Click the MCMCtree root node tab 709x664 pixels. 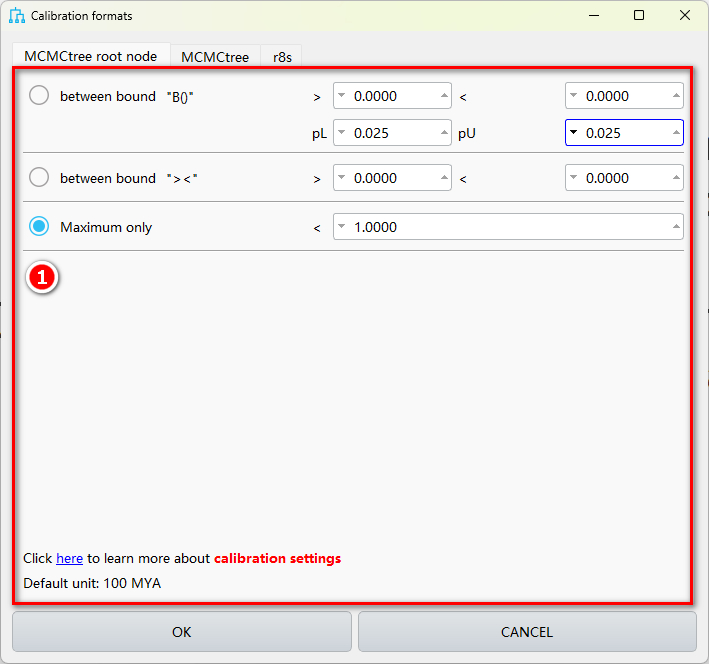91,56
